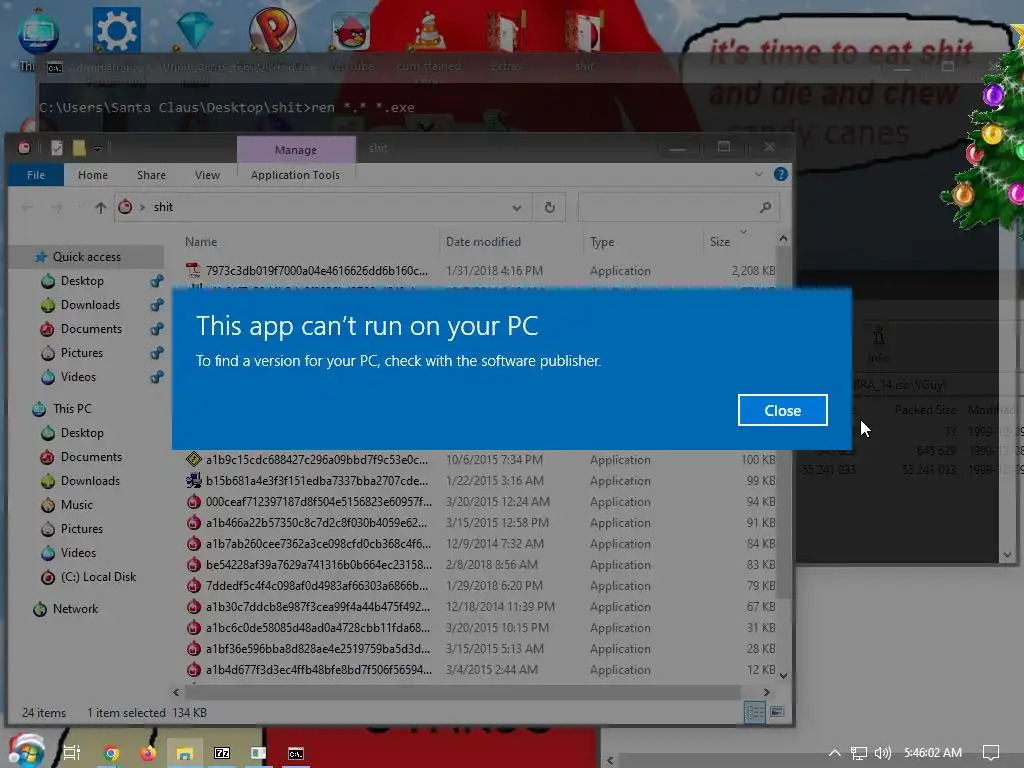
Task: Sort files by Date modified column
Action: point(483,242)
